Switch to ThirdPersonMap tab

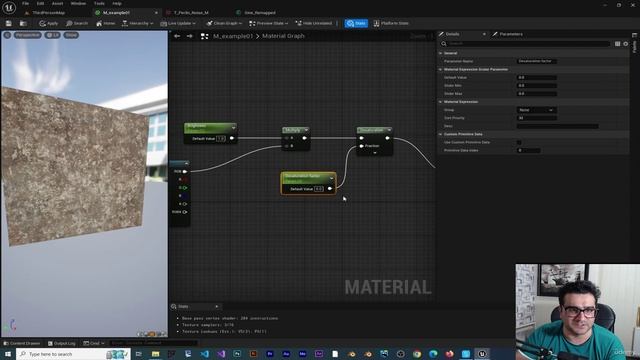pos(48,13)
